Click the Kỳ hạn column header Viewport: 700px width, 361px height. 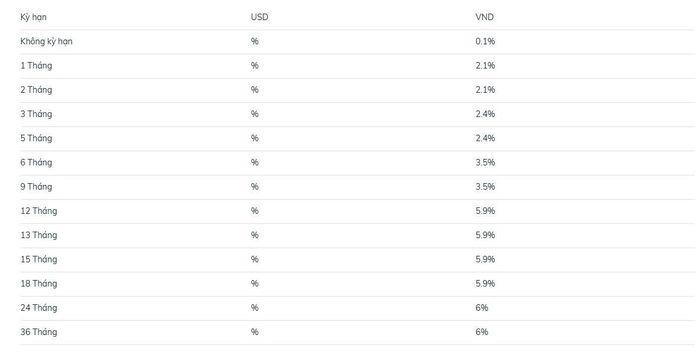point(33,17)
